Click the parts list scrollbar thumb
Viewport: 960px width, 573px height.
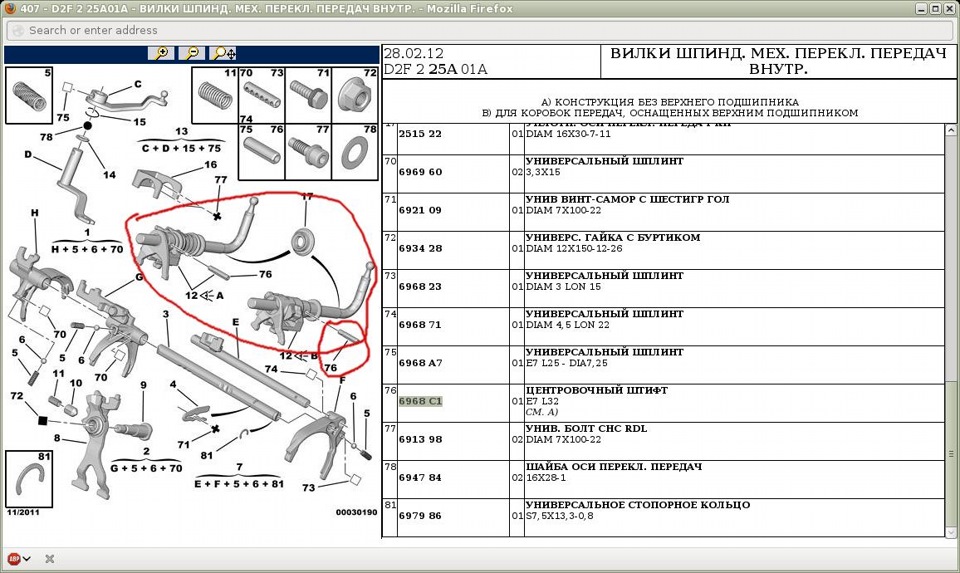pos(951,454)
